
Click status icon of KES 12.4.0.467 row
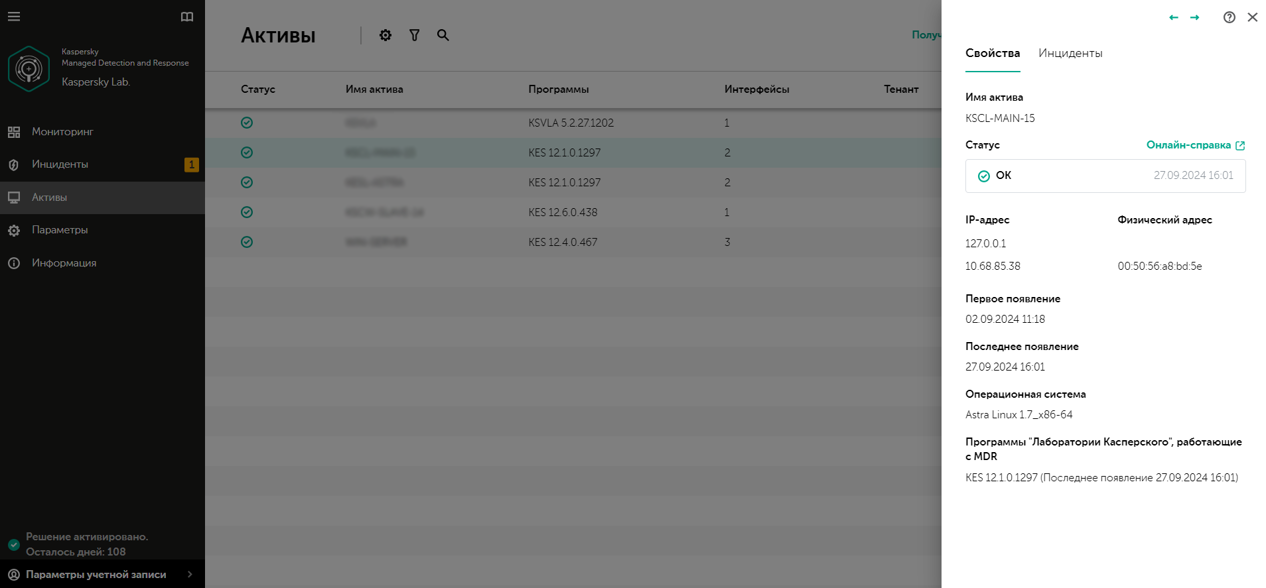[247, 242]
